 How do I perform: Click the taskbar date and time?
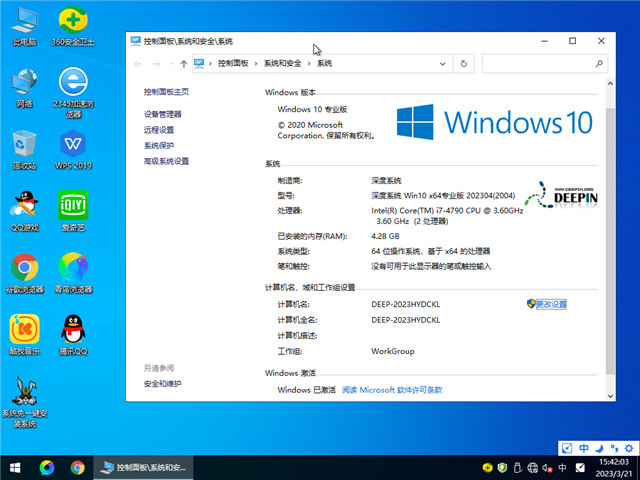pos(608,467)
